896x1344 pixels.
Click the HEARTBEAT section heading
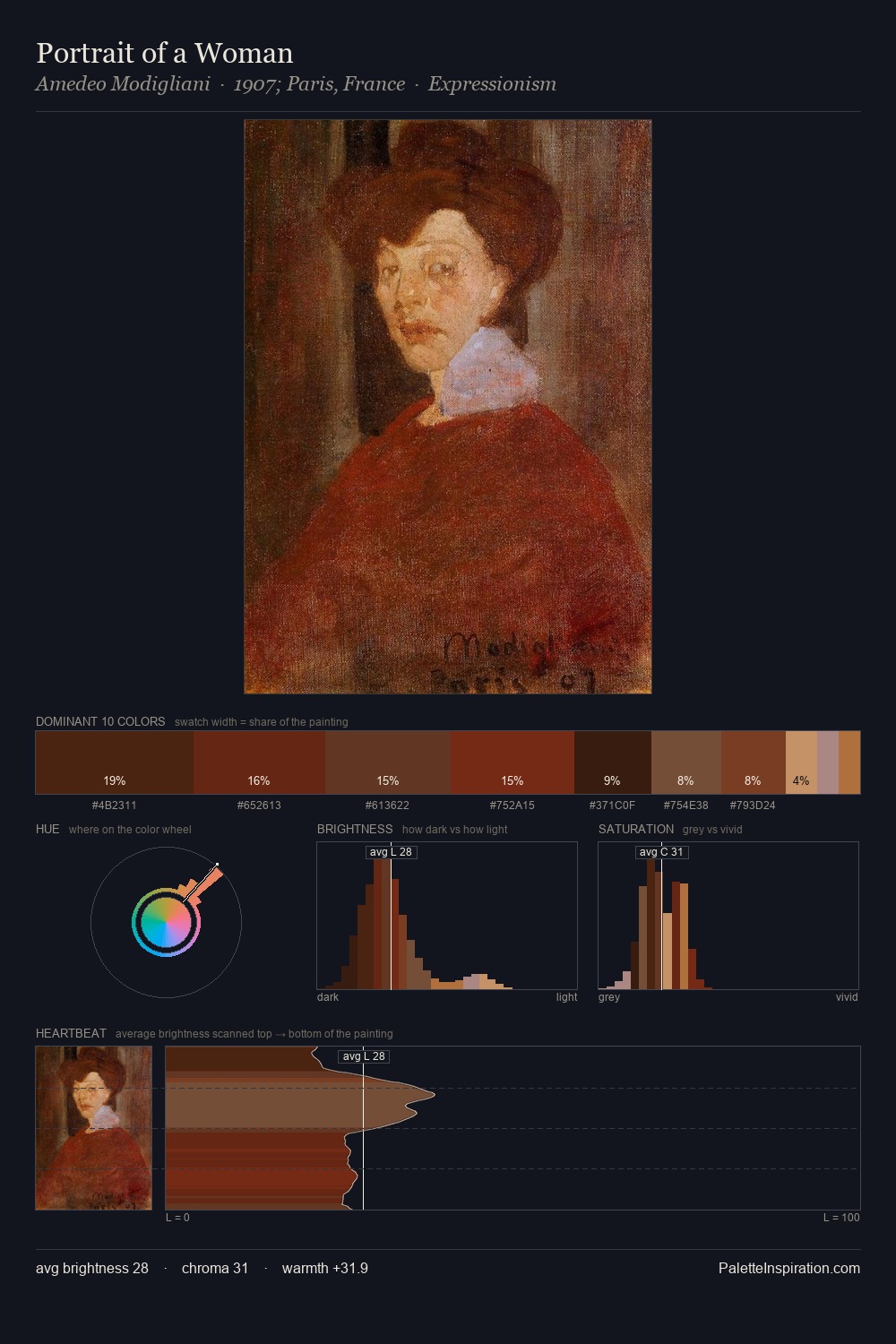71,1033
